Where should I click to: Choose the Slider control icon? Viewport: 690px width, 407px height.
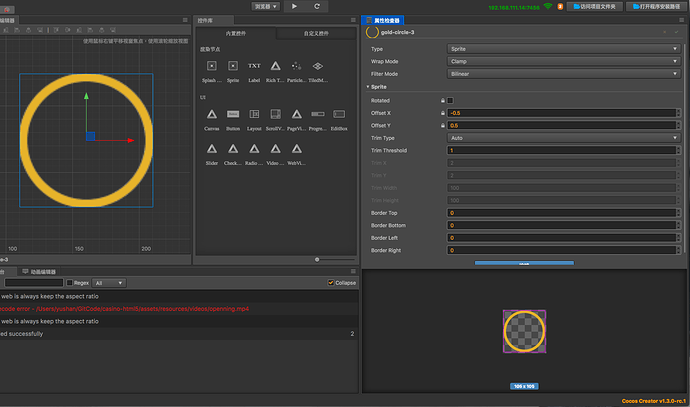[x=212, y=149]
